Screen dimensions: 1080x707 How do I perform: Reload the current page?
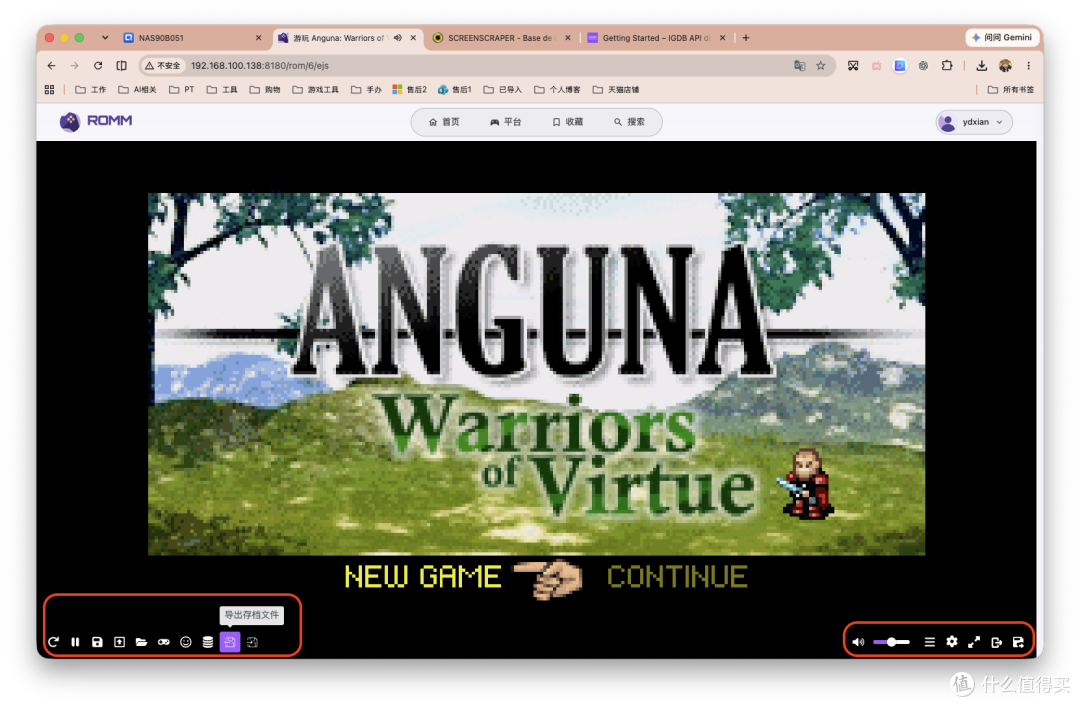pos(98,65)
